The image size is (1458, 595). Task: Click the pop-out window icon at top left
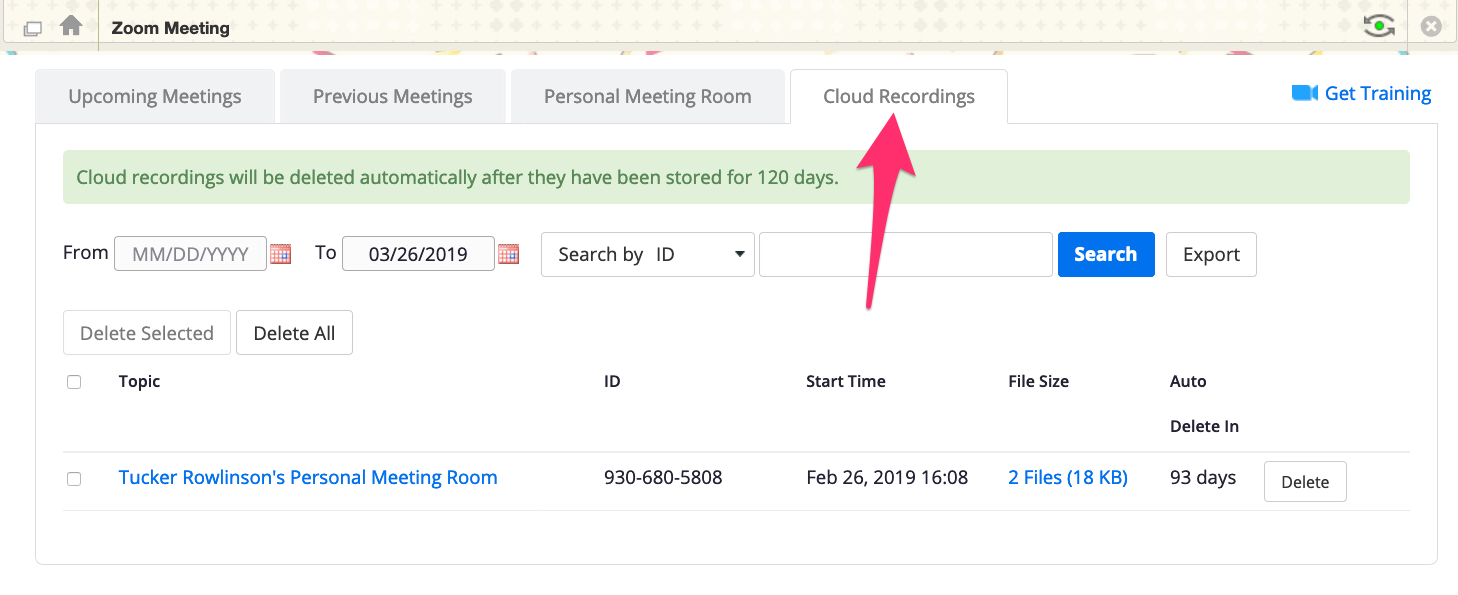click(x=32, y=28)
